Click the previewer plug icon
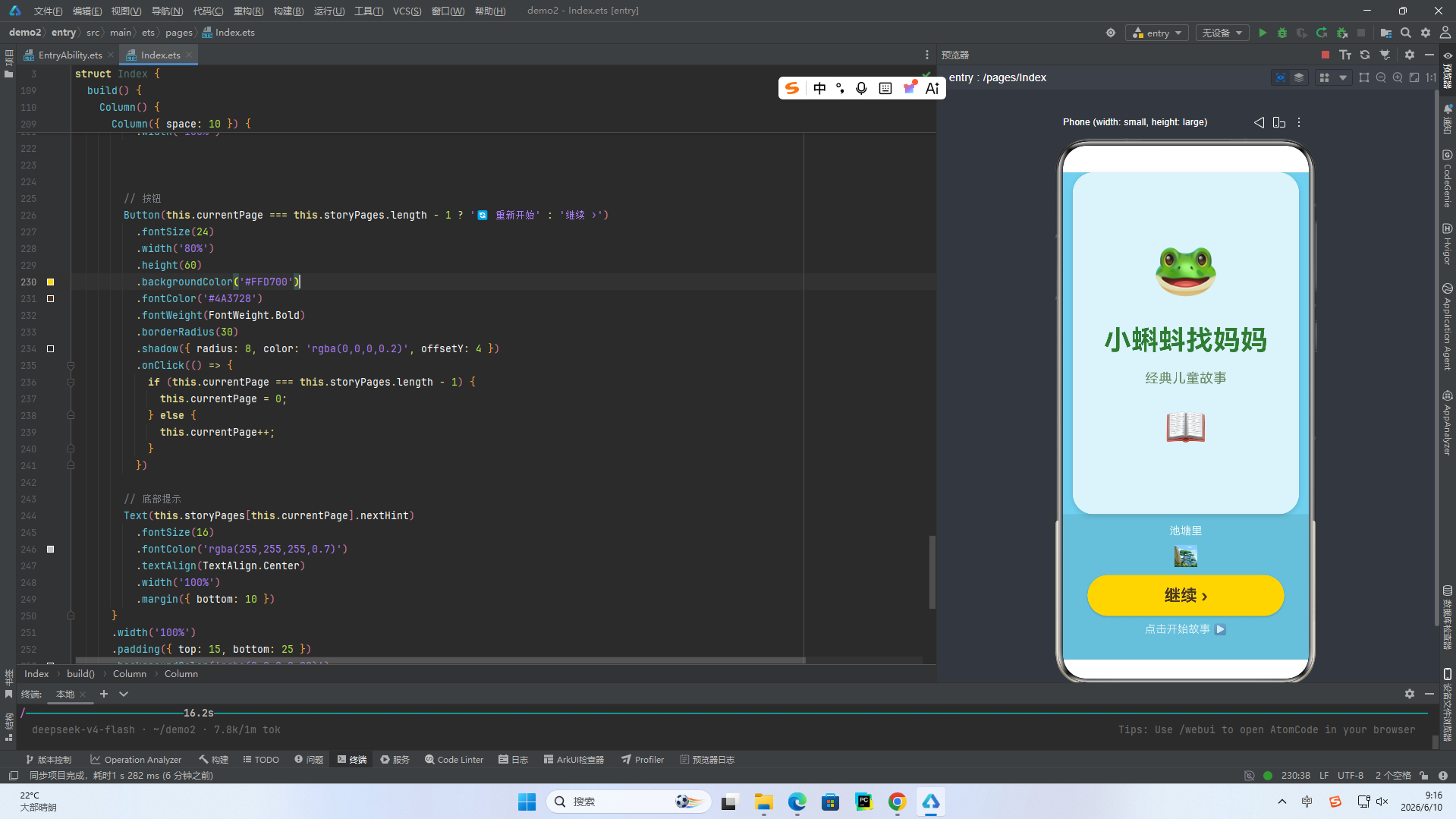 [1385, 55]
